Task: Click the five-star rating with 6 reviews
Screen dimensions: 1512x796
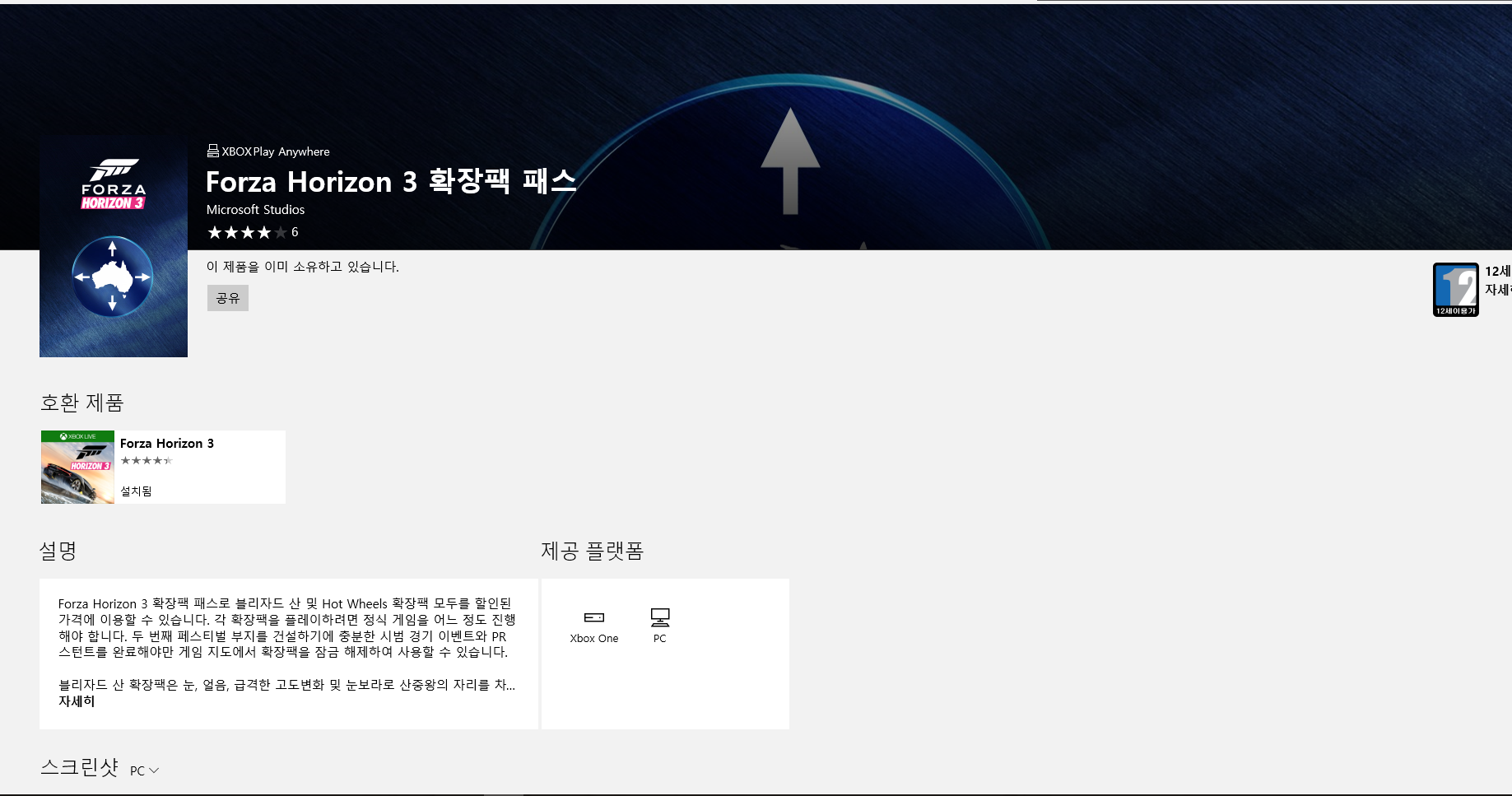Action: click(x=253, y=233)
